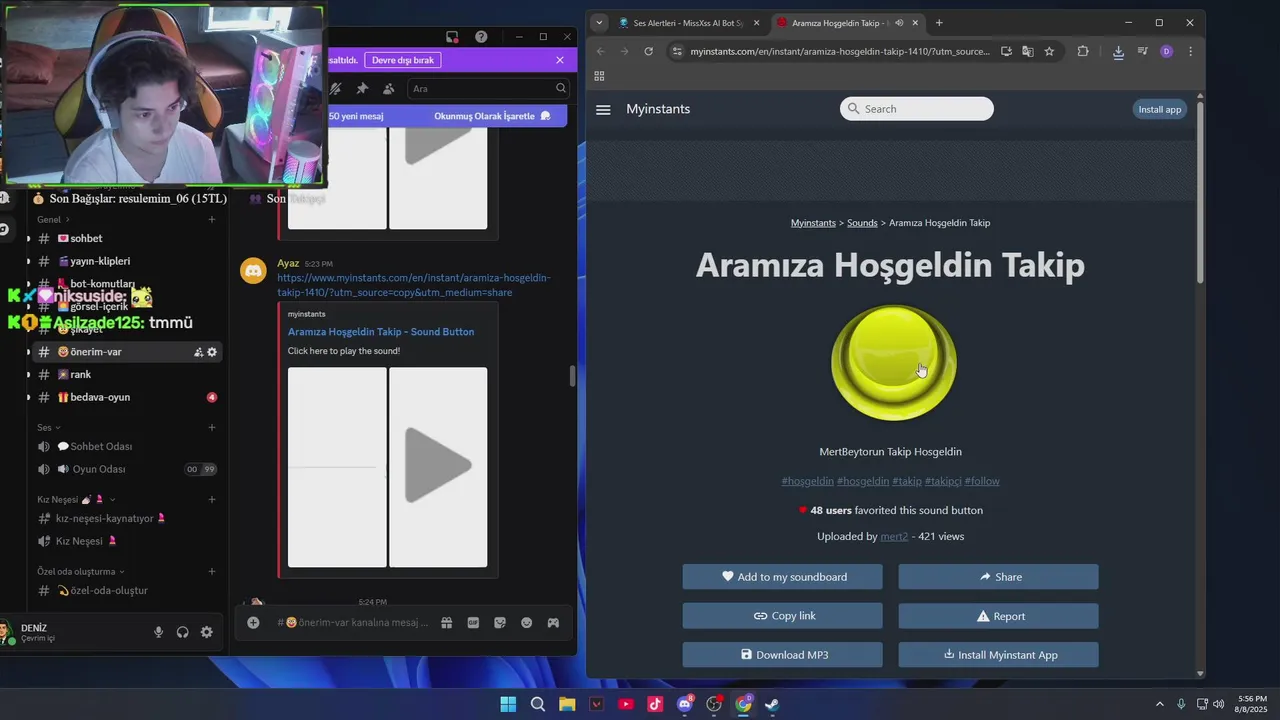1280x720 pixels.
Task: Open Discord inbox icon
Action: click(452, 37)
